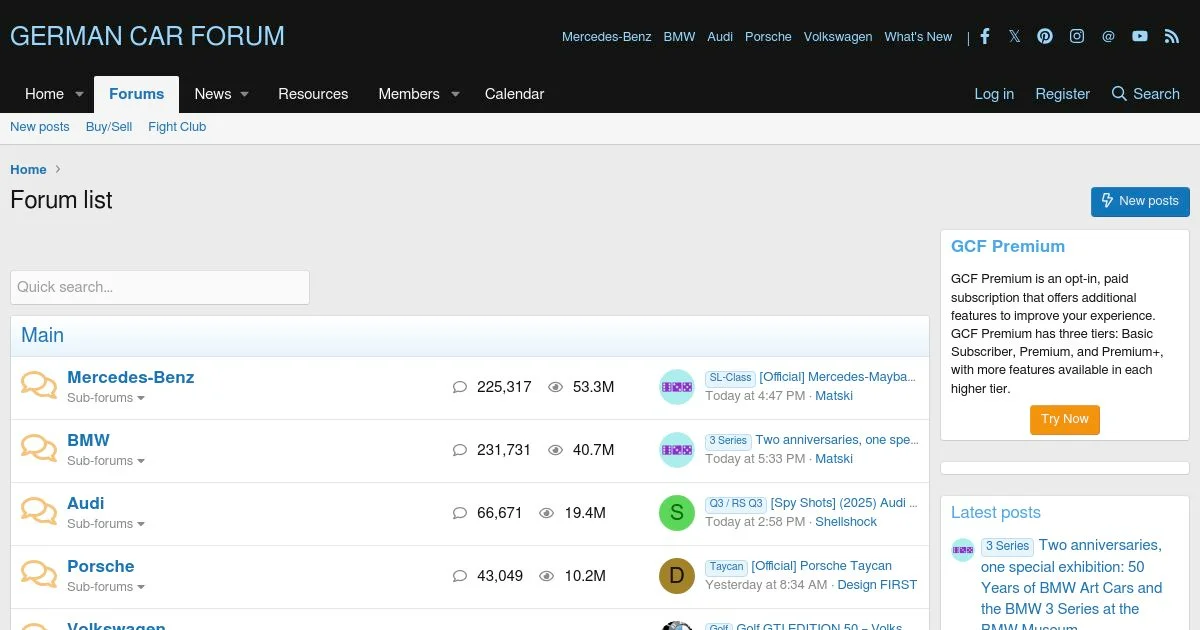
Task: Open the Audi forum title
Action: tap(86, 504)
